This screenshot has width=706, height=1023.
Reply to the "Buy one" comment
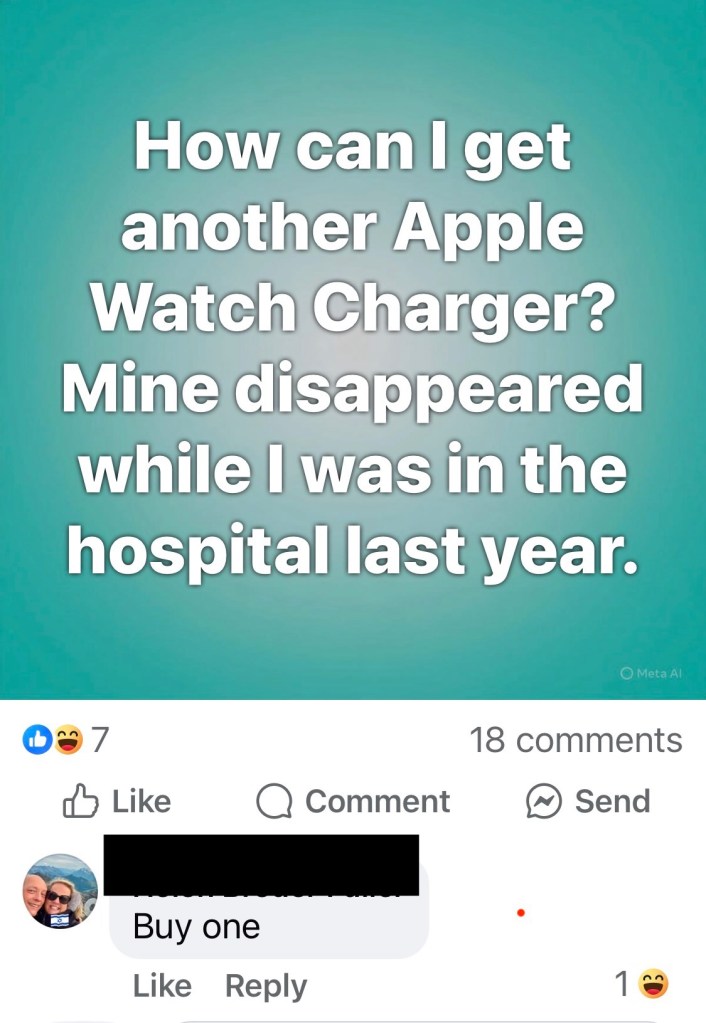coord(266,986)
